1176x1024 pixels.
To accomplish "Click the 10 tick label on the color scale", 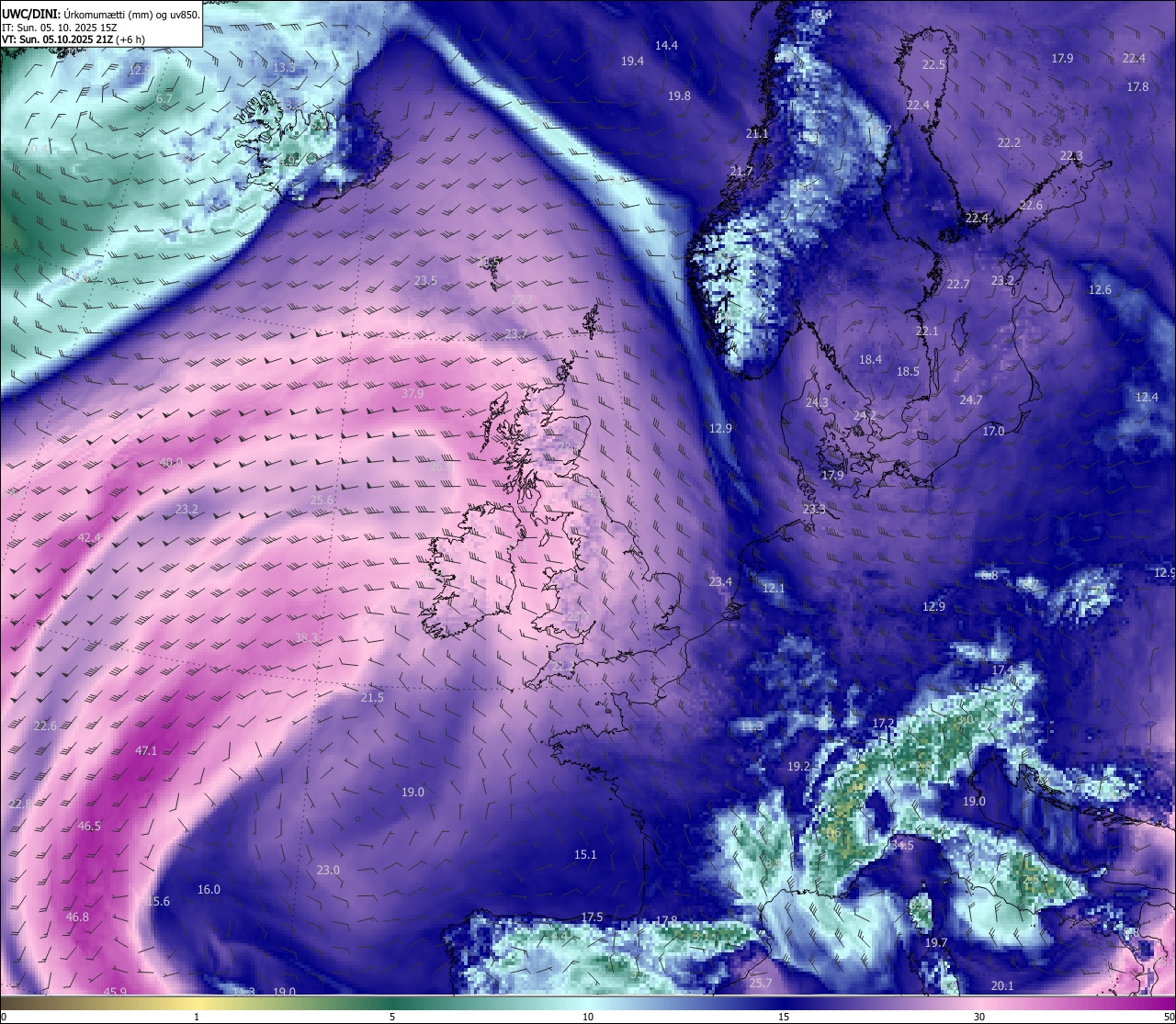I will 588,1016.
